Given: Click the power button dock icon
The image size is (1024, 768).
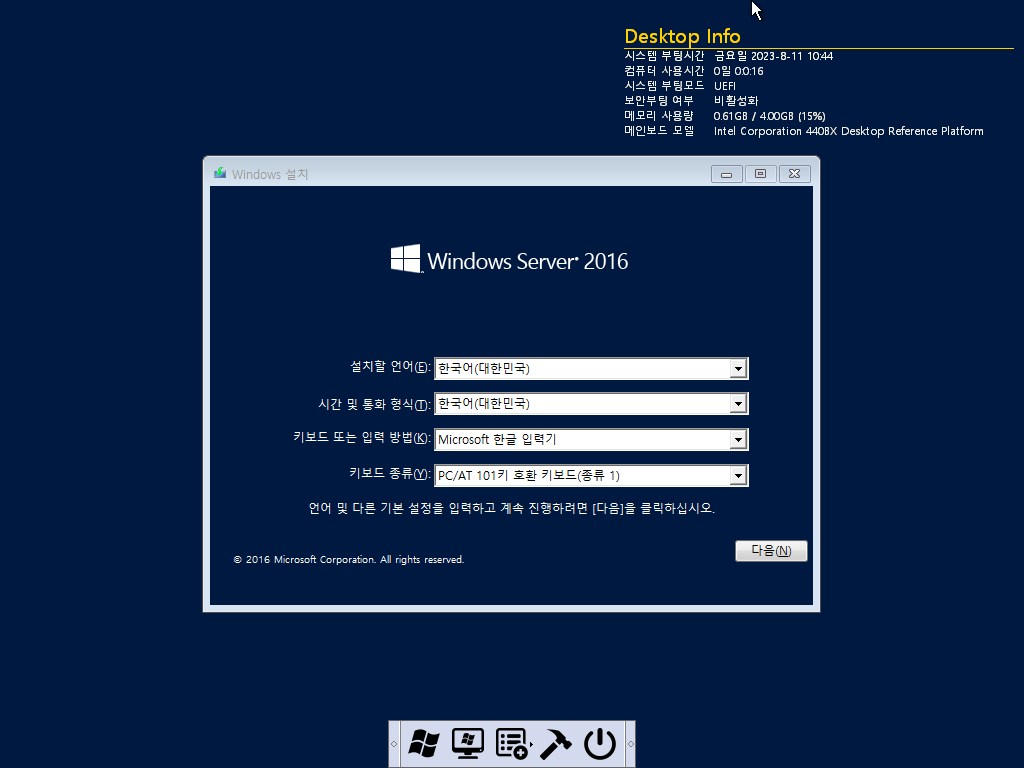Looking at the screenshot, I should click(x=600, y=743).
